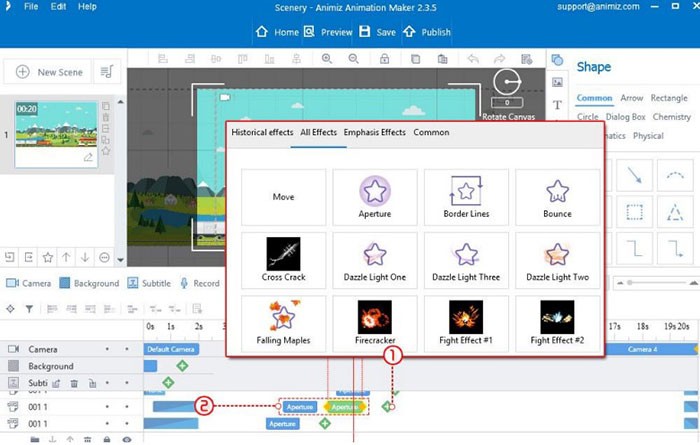Viewport: 700px width, 445px height.
Task: Toggle the lock icon below timeline layers
Action: (x=104, y=439)
